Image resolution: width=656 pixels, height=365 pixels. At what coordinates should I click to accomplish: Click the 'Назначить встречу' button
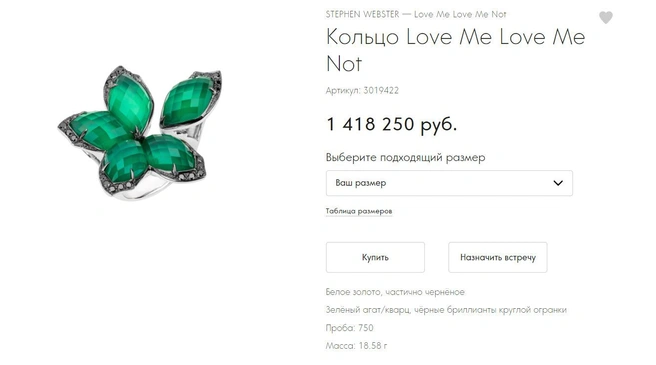click(x=497, y=257)
